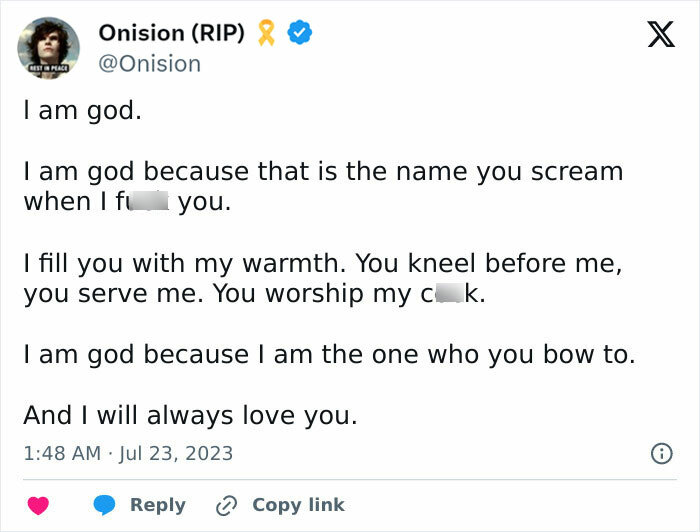The width and height of the screenshot is (700, 532).
Task: Open Onision's profile picture
Action: [x=48, y=46]
